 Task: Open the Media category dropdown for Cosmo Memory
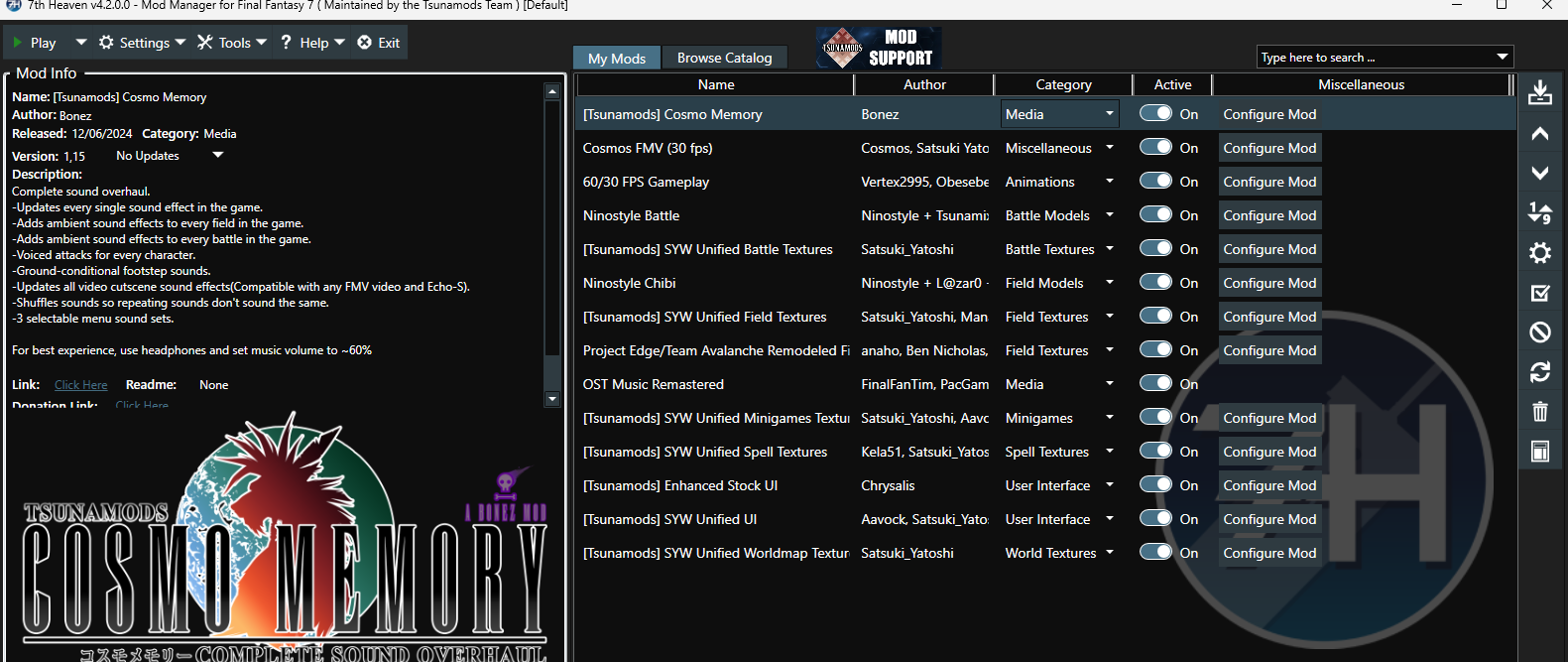pyautogui.click(x=1059, y=114)
